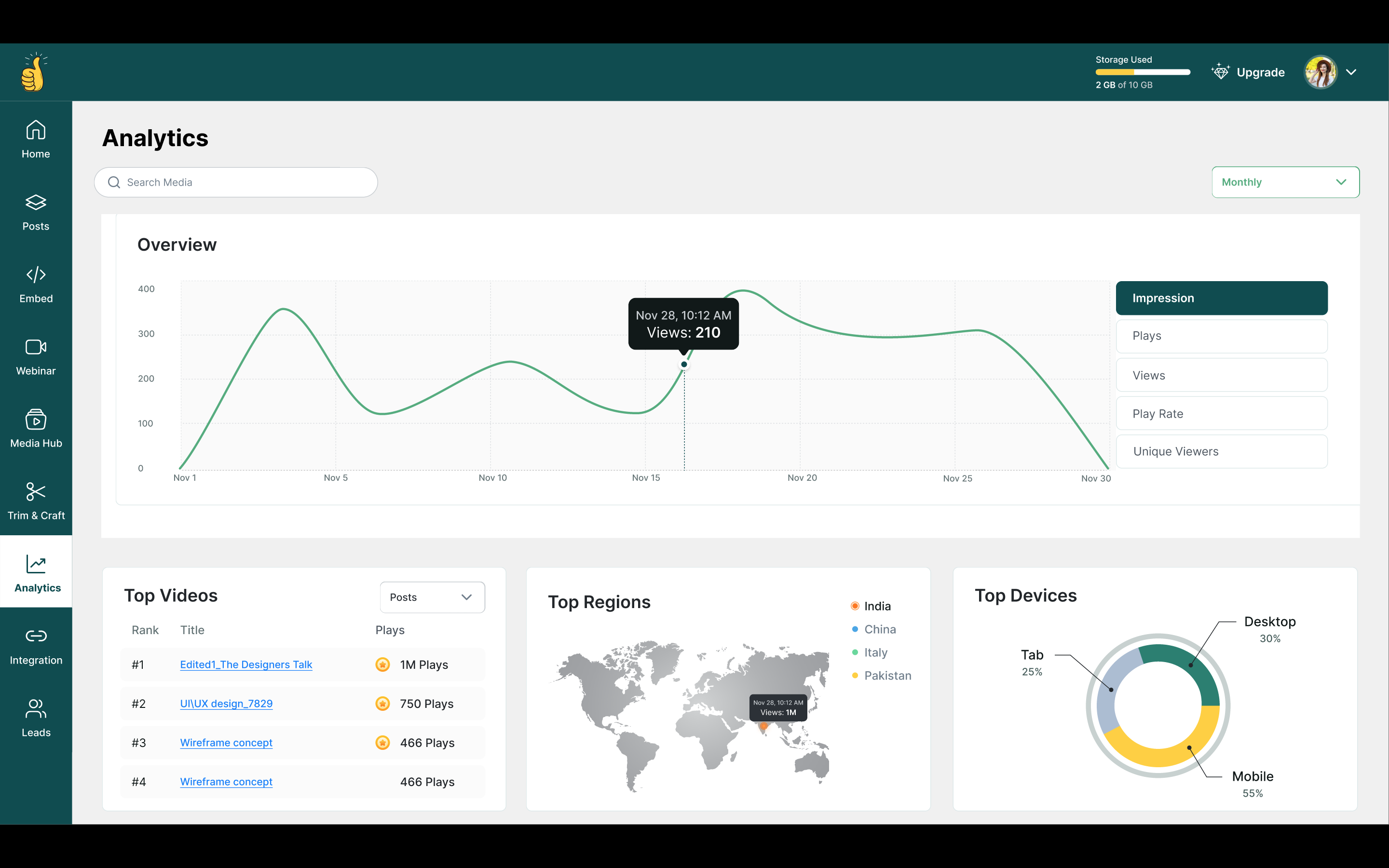Click the medal icon beside 750 Plays

(382, 703)
